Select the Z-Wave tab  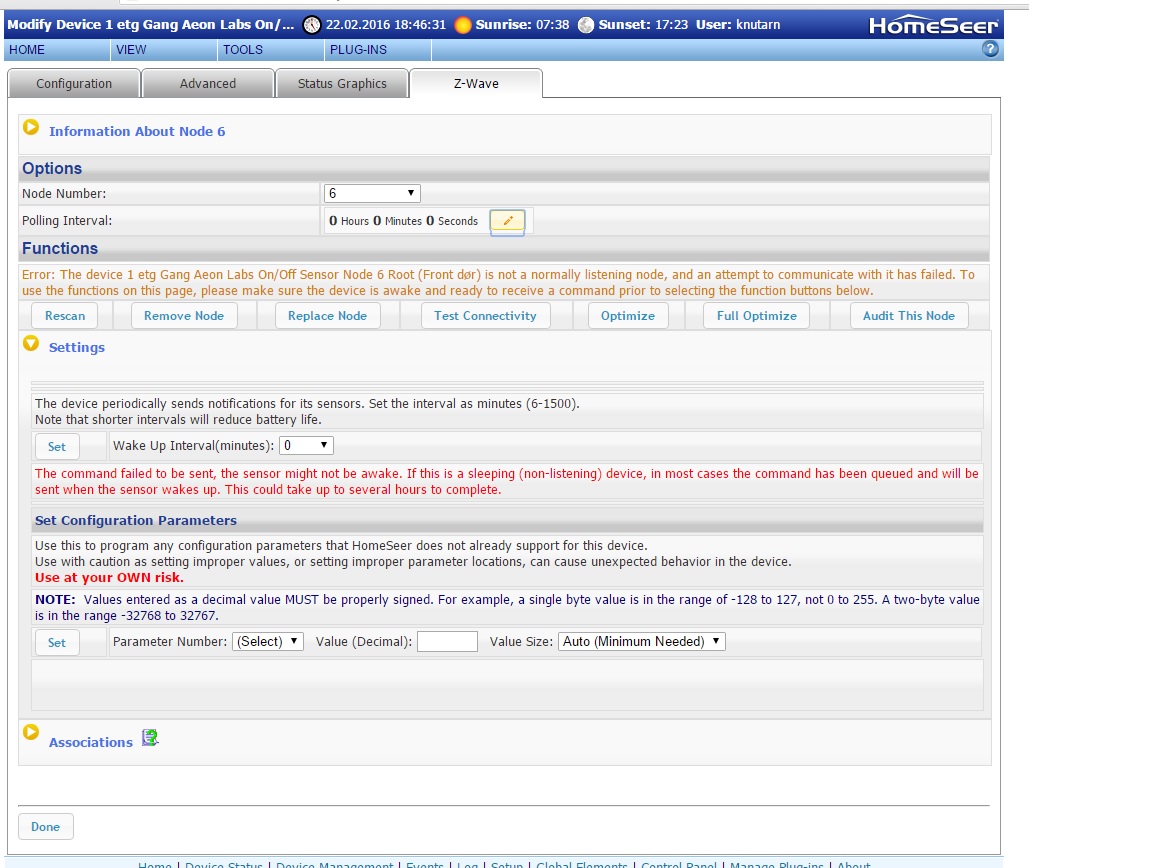coord(476,83)
